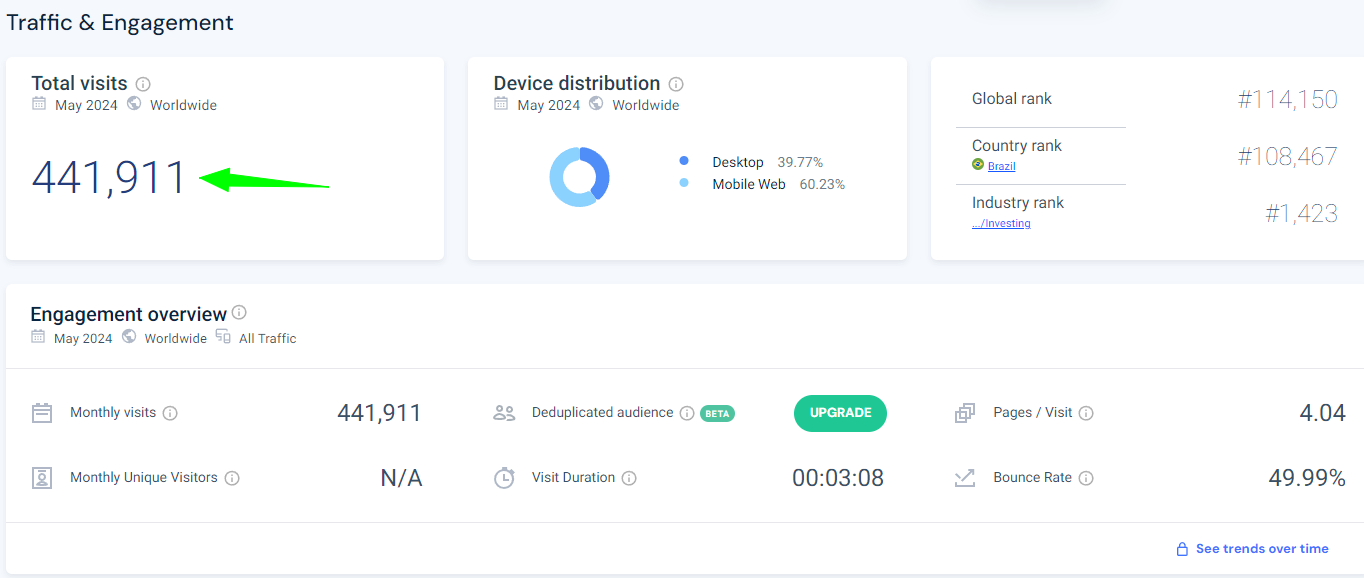The image size is (1364, 578).
Task: Click the info icon next to Device distribution
Action: [x=676, y=84]
